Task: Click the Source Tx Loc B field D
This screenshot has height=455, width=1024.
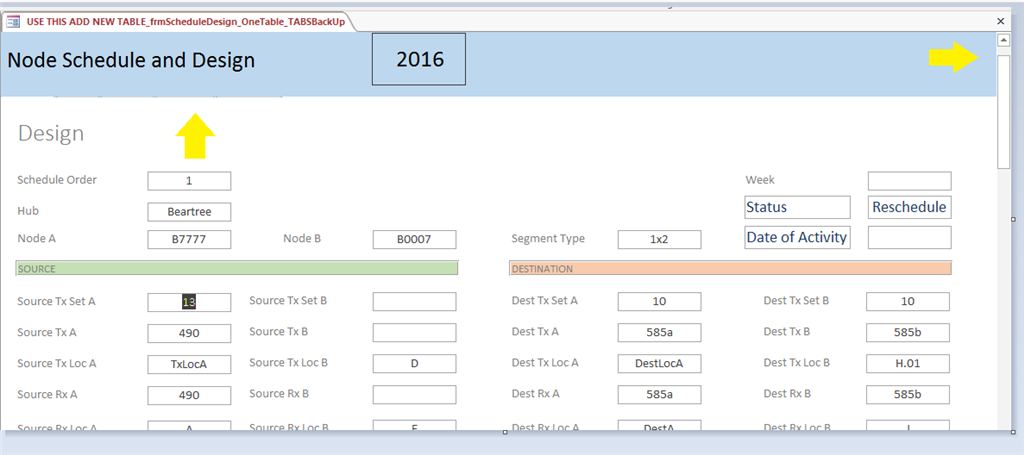Action: coord(415,363)
